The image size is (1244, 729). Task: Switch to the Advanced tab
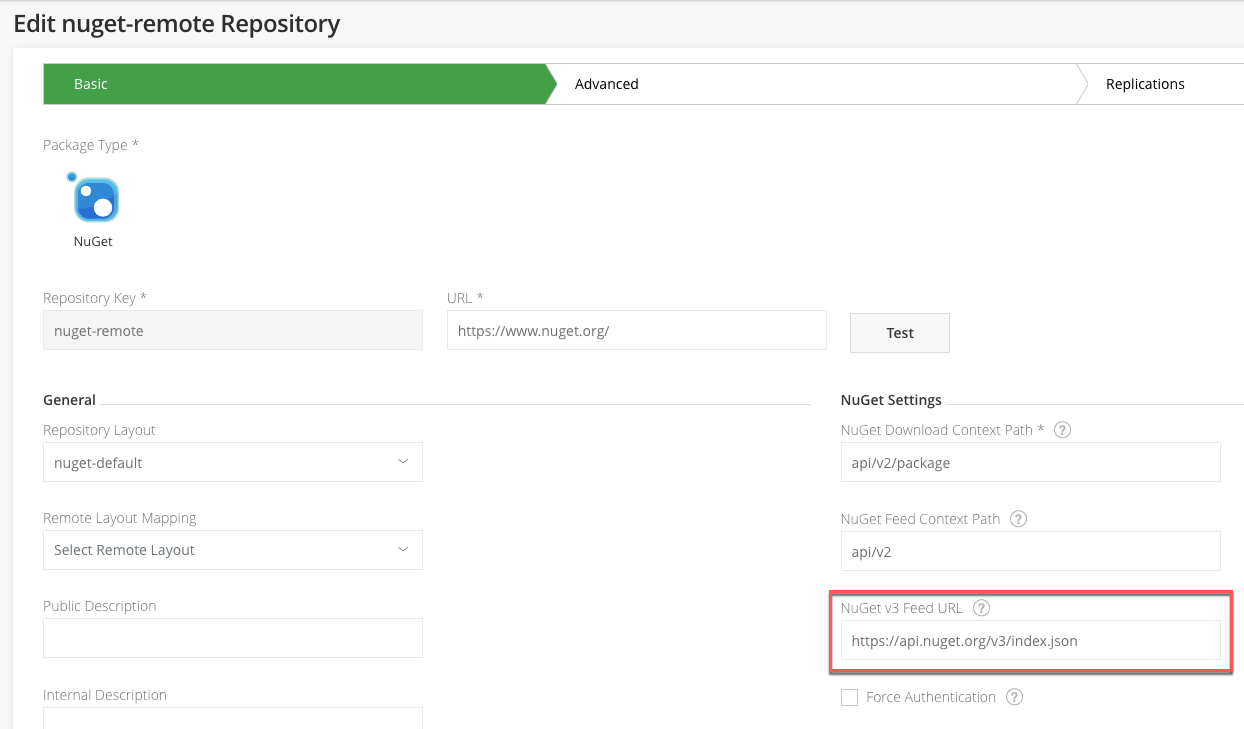click(x=606, y=84)
